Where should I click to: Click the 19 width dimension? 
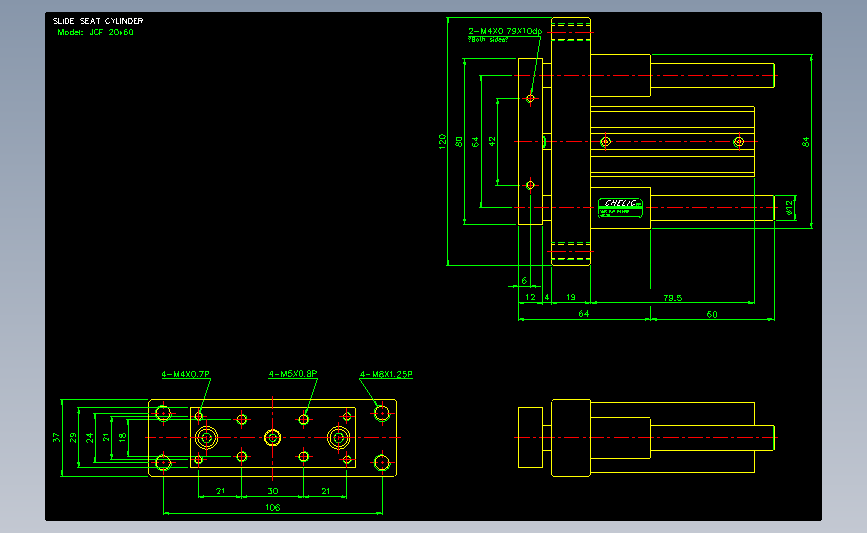571,297
